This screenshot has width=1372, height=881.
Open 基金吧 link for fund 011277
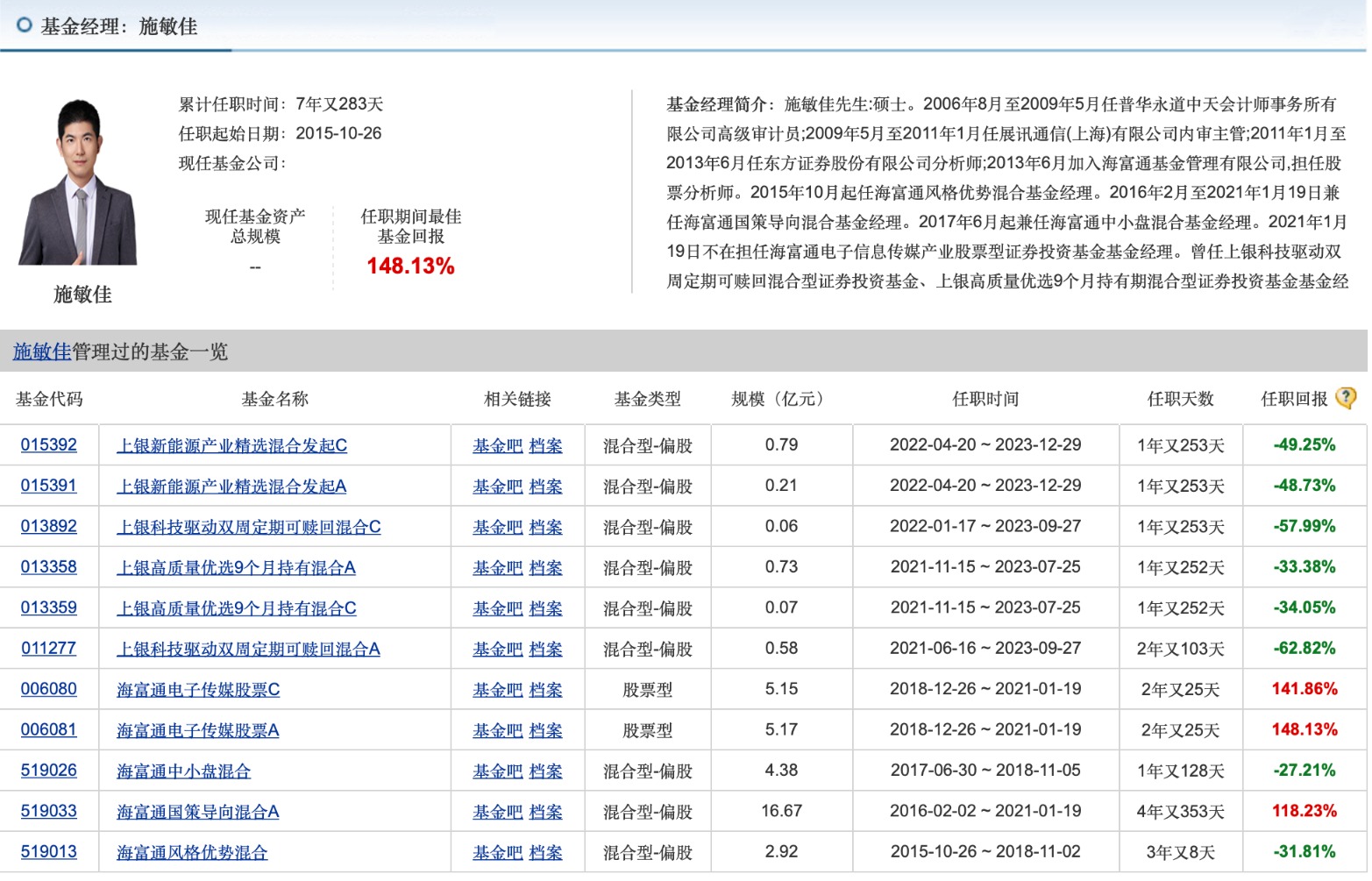(498, 649)
